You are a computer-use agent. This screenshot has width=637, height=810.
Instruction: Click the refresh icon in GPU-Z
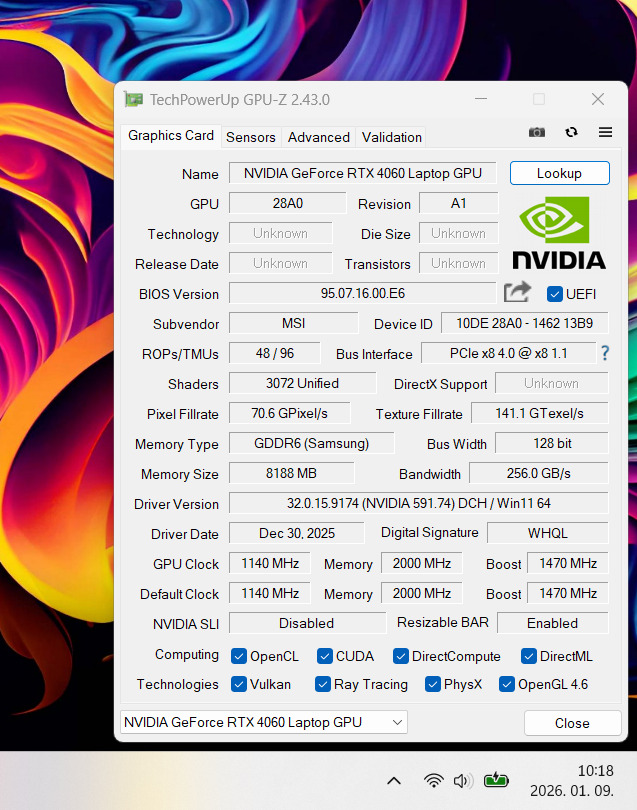(571, 132)
